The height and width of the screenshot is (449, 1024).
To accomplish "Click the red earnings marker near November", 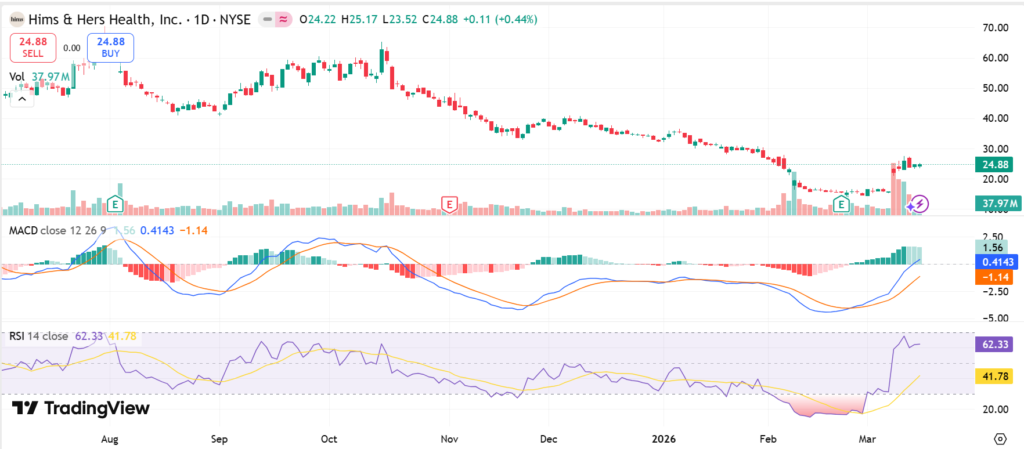I will click(450, 204).
